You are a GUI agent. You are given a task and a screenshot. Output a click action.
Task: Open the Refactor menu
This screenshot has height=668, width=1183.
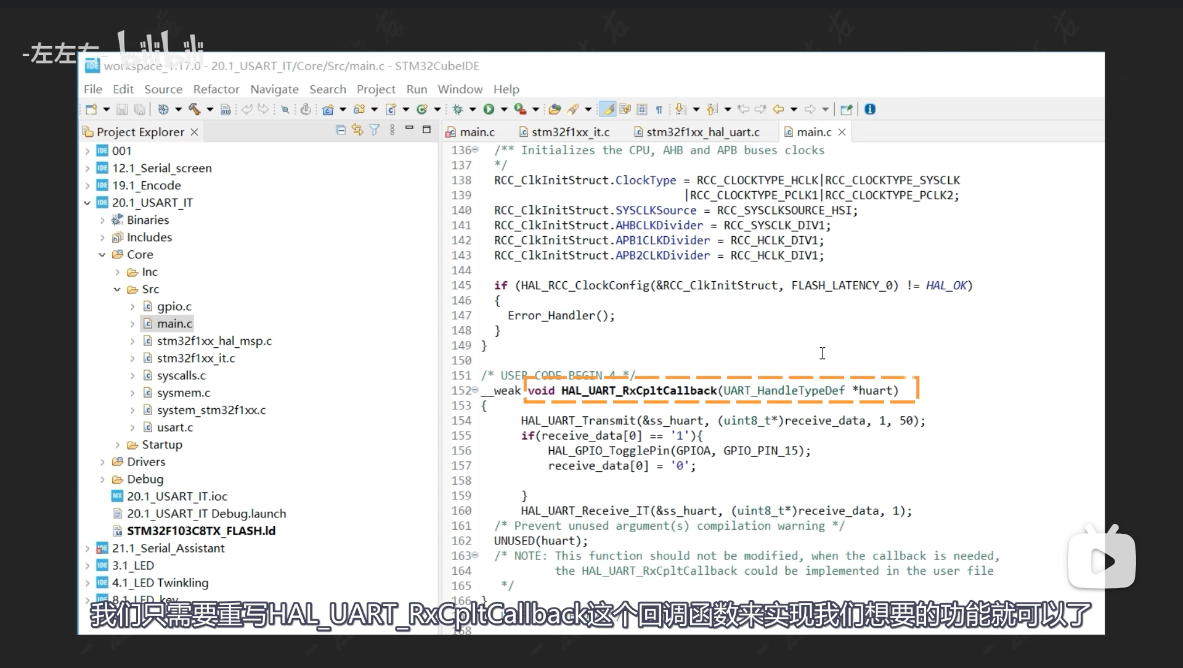pos(216,89)
